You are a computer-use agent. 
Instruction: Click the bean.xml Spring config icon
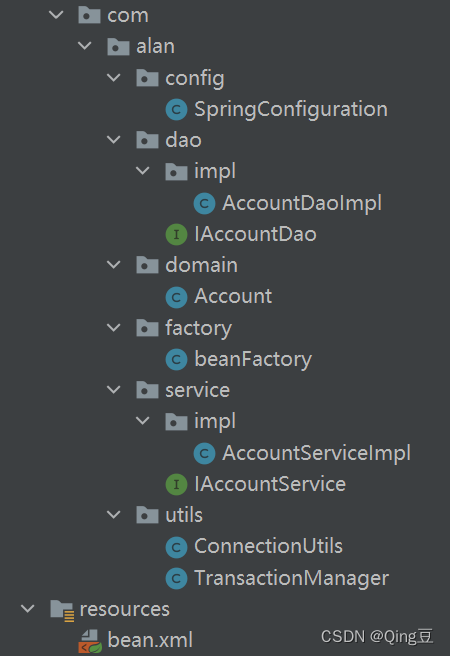tap(90, 641)
